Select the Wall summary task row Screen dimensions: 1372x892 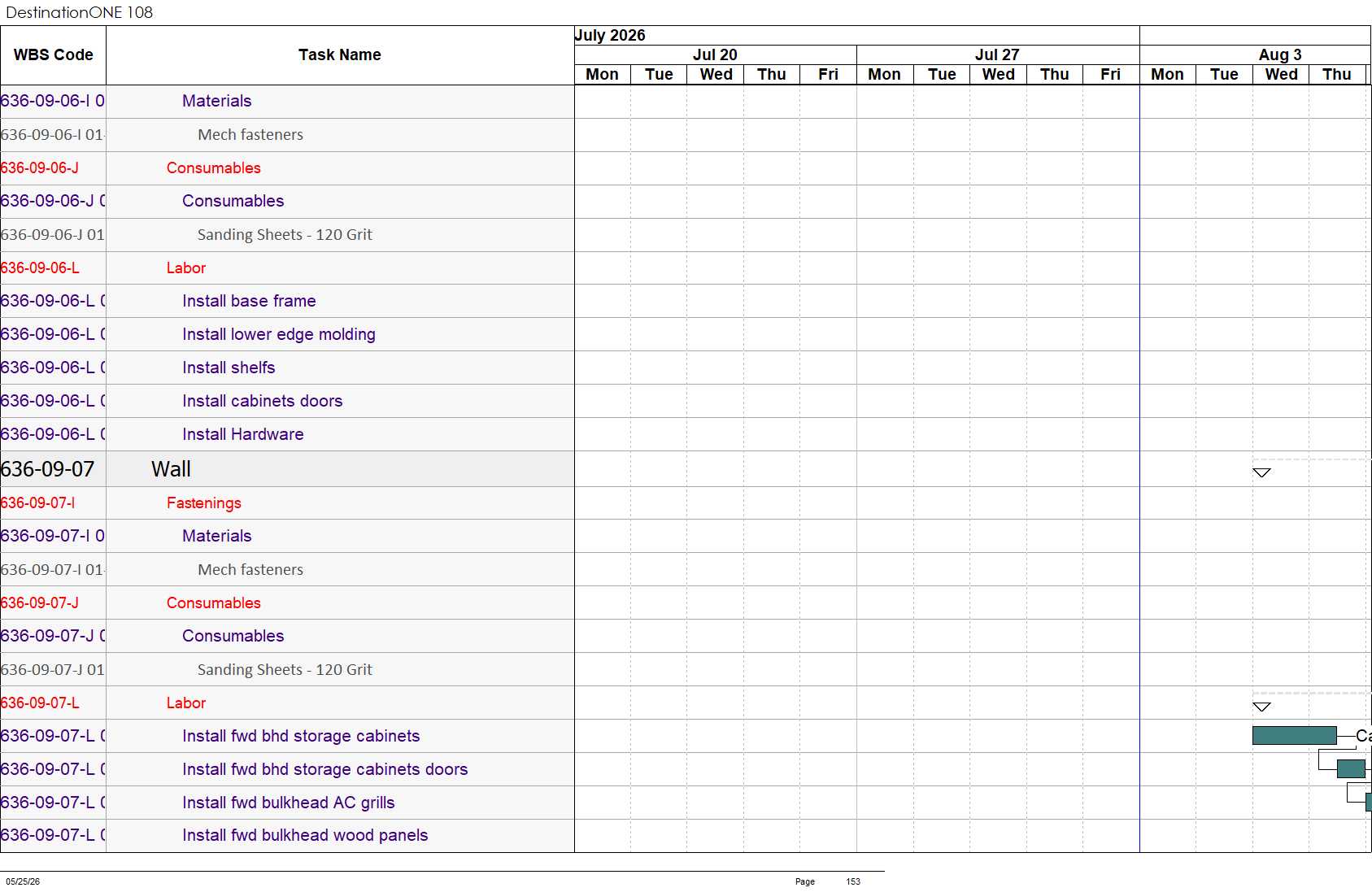(x=287, y=469)
